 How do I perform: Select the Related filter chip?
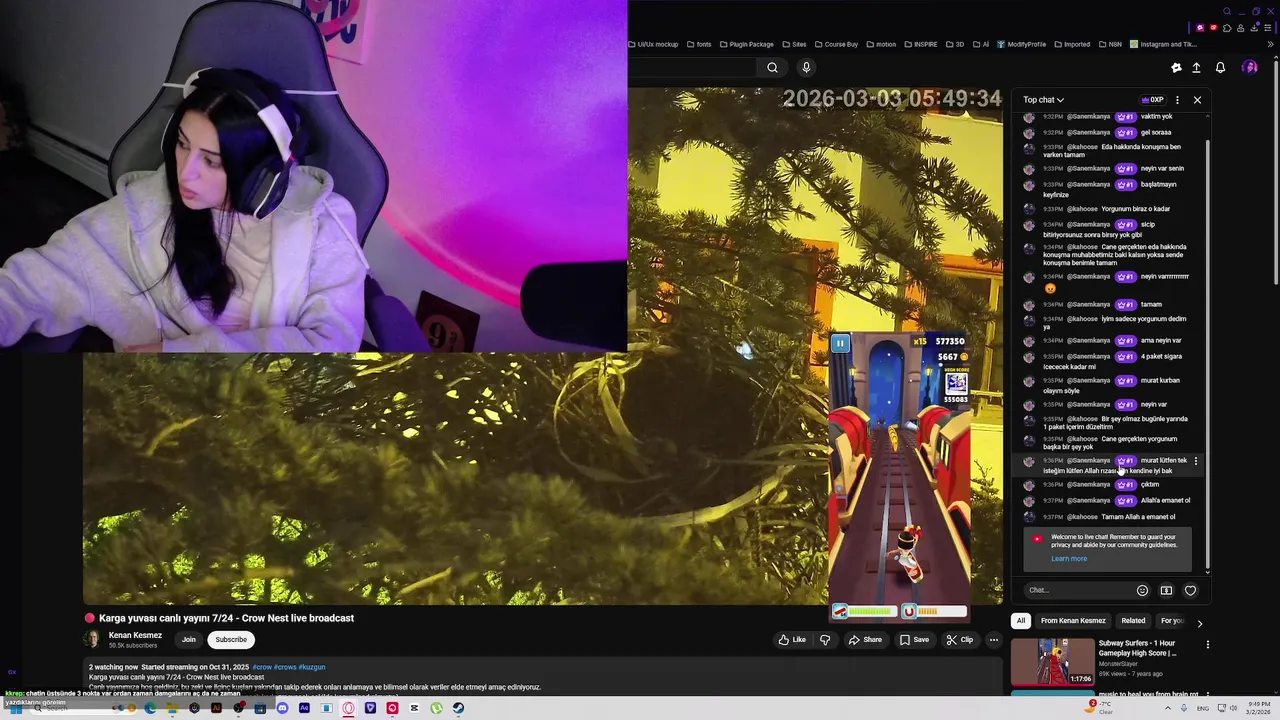click(1133, 621)
